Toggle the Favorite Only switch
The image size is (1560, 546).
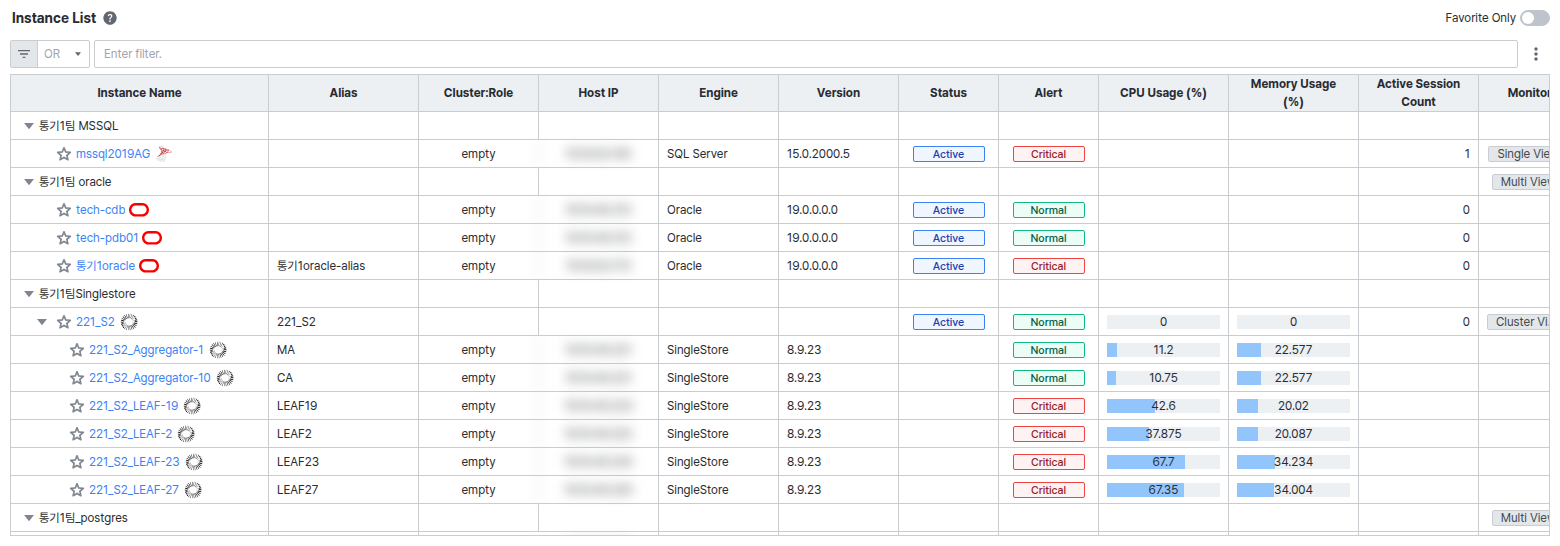pyautogui.click(x=1534, y=18)
